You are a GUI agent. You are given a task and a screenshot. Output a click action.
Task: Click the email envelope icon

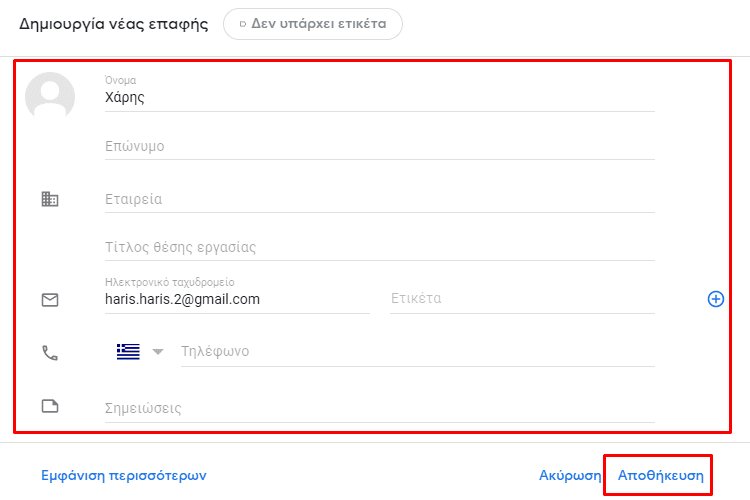pyautogui.click(x=50, y=300)
